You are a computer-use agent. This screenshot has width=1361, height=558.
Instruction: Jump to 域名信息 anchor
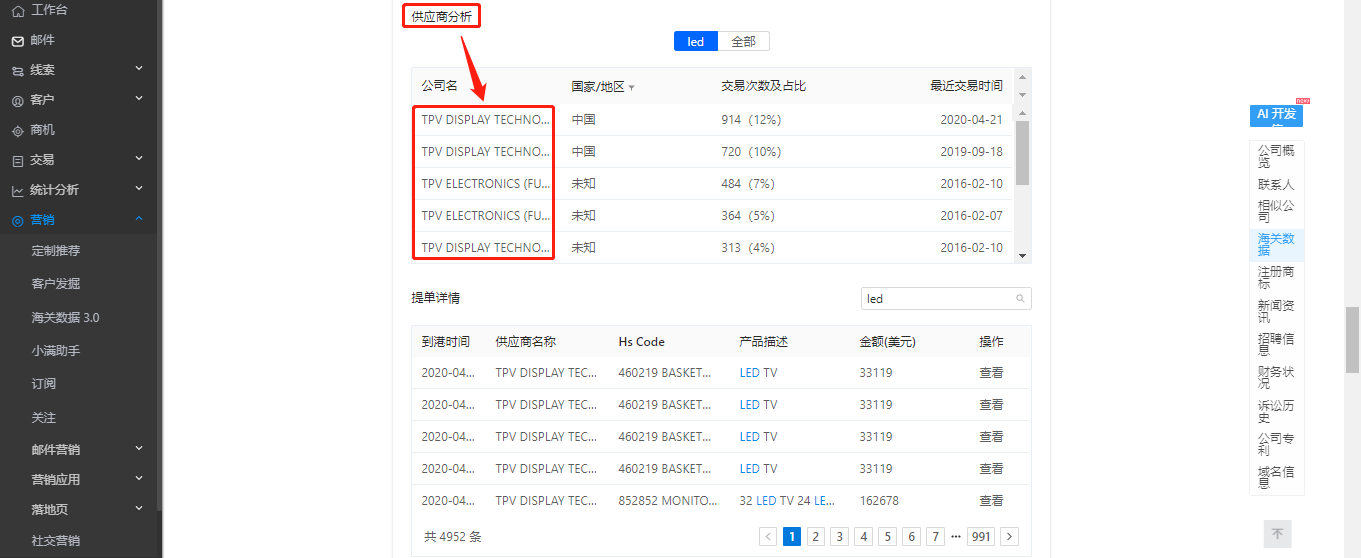1276,478
